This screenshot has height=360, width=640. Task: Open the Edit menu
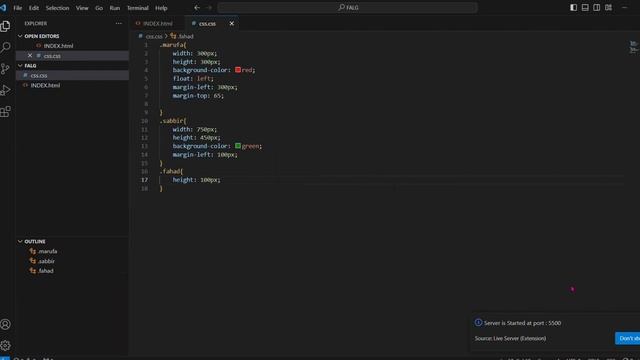coord(34,8)
